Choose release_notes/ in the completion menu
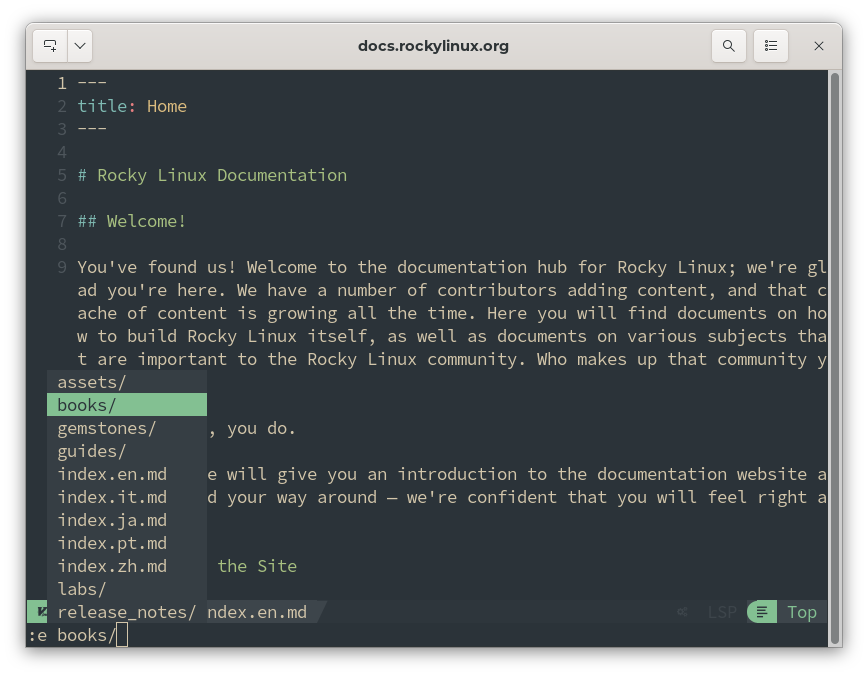Screen dimensions: 868x676 coord(126,612)
